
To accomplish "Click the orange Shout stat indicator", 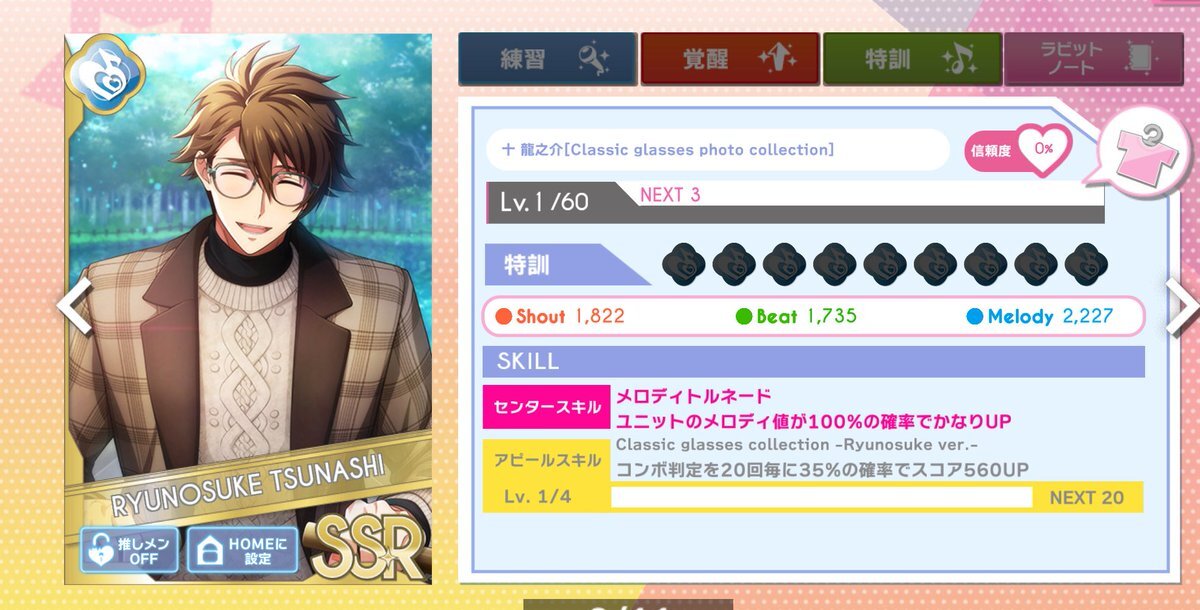I will tap(505, 317).
